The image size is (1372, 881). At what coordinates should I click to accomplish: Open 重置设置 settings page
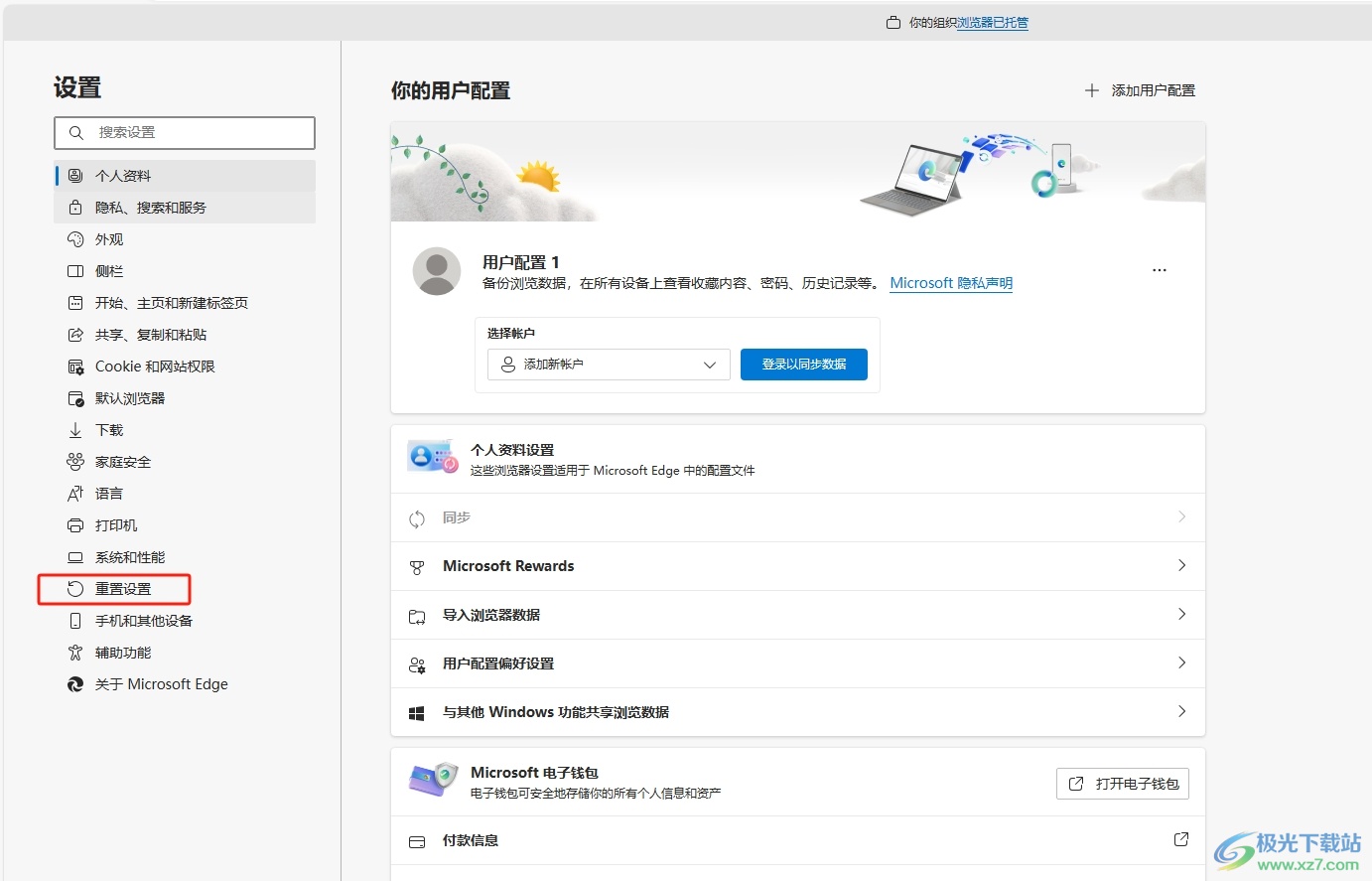[x=185, y=589]
